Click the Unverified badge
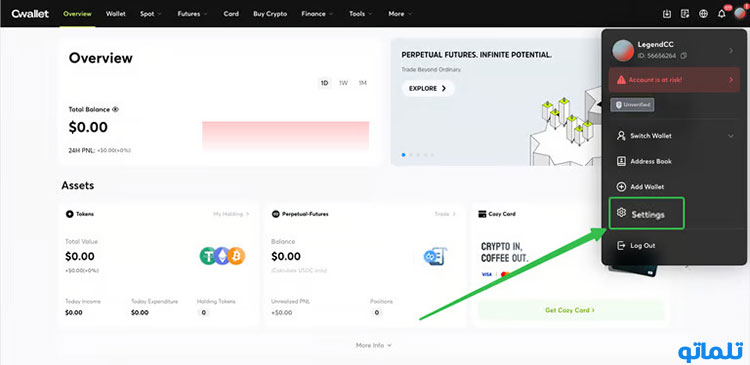The image size is (750, 365). [x=632, y=104]
